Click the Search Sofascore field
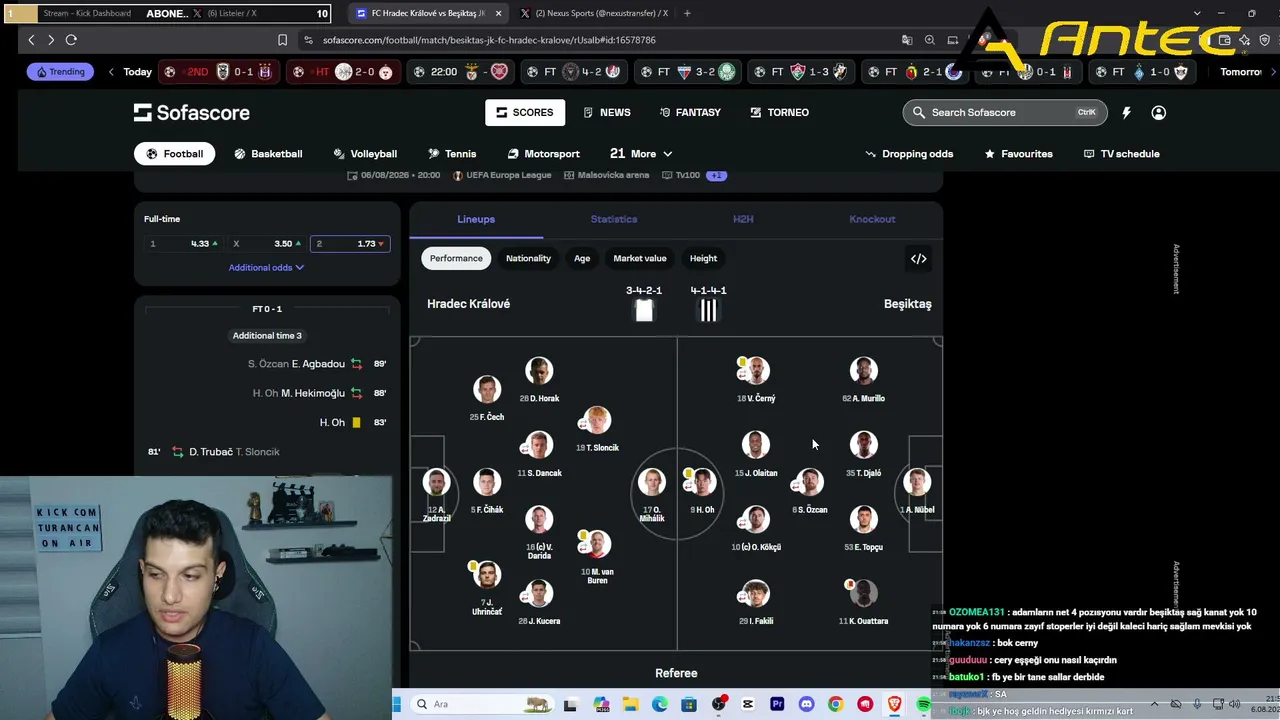The width and height of the screenshot is (1280, 720). click(x=1005, y=113)
